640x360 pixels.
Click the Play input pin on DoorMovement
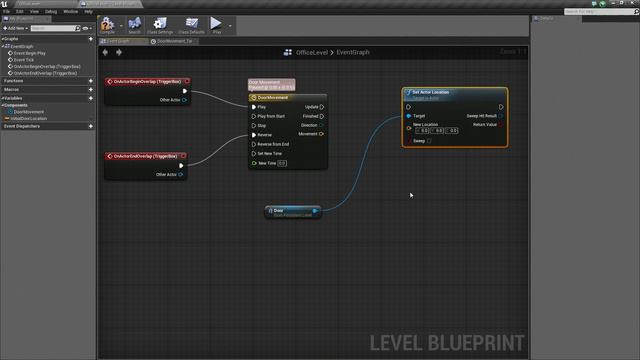click(254, 107)
